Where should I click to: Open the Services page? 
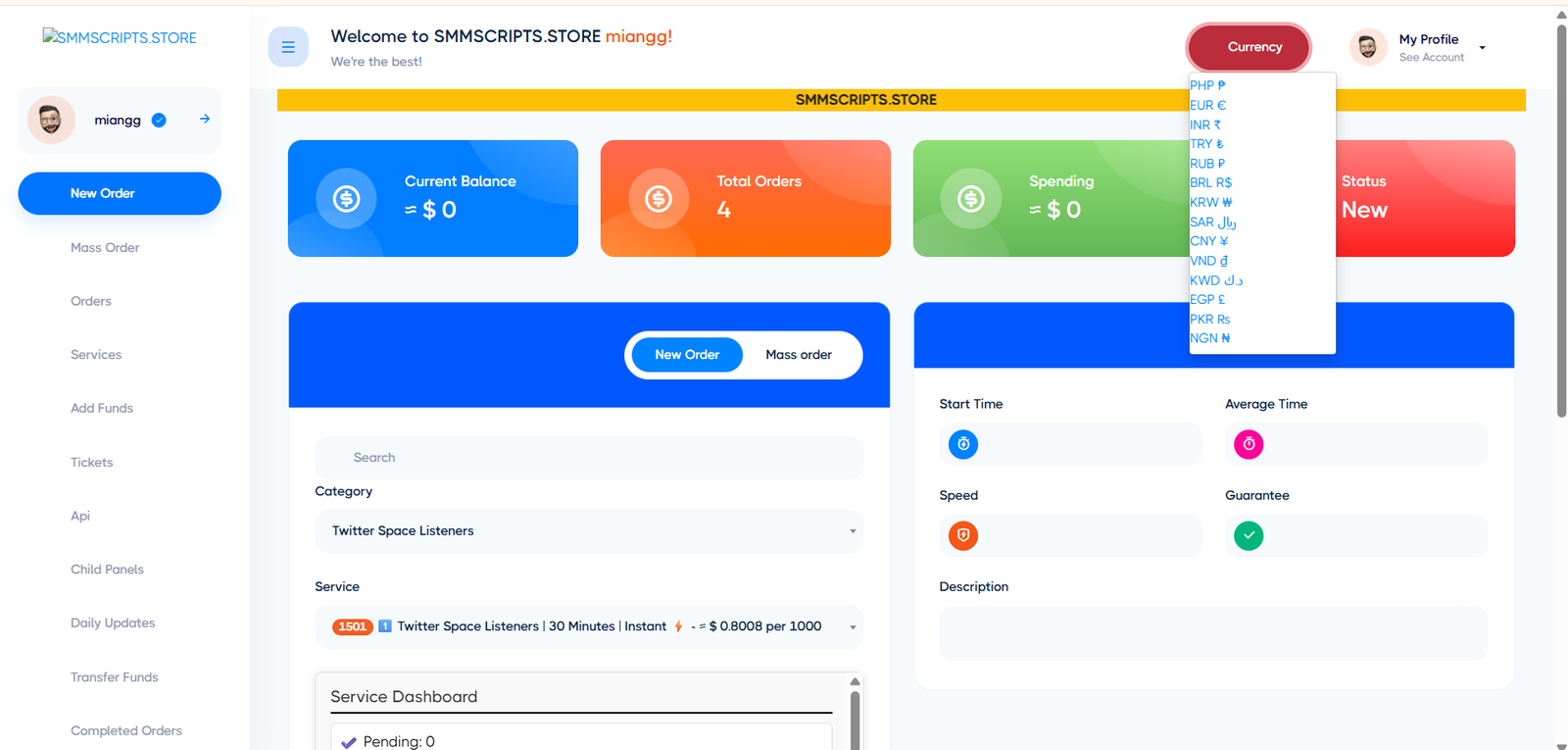(x=96, y=355)
